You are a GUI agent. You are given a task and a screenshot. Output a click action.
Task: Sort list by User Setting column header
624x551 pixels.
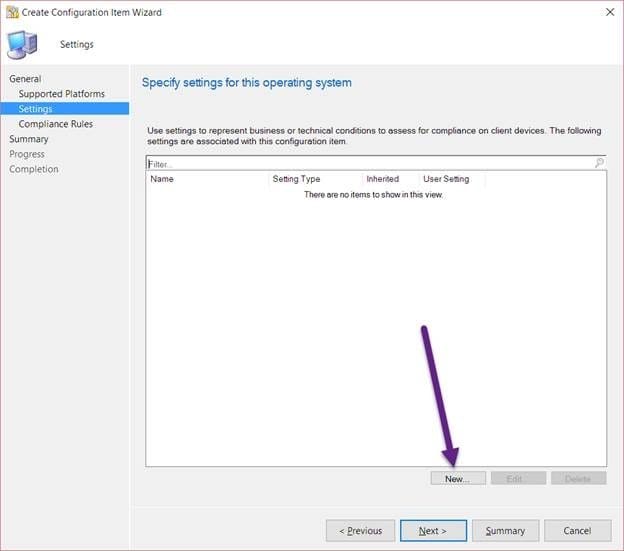(x=452, y=179)
